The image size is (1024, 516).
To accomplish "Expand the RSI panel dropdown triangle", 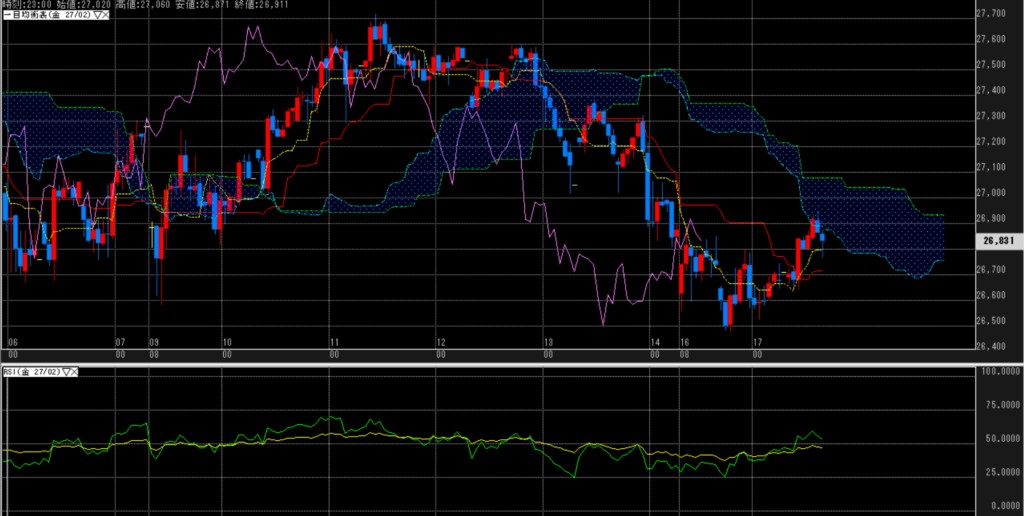I will (65, 372).
